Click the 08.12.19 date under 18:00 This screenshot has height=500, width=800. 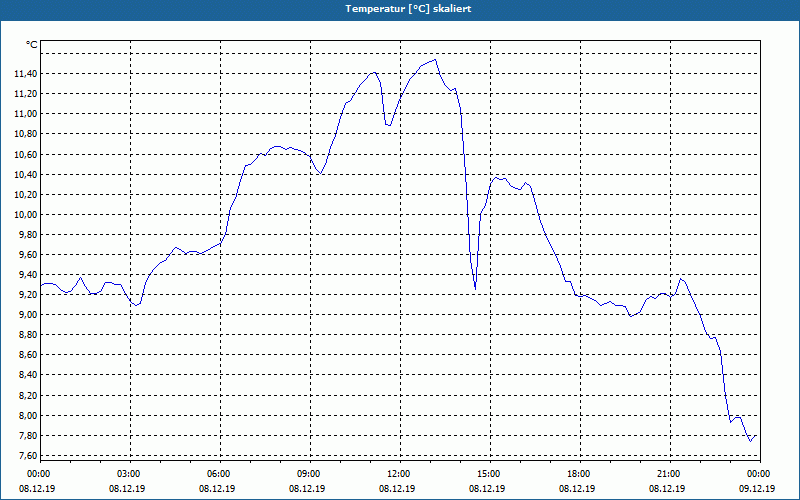577,488
